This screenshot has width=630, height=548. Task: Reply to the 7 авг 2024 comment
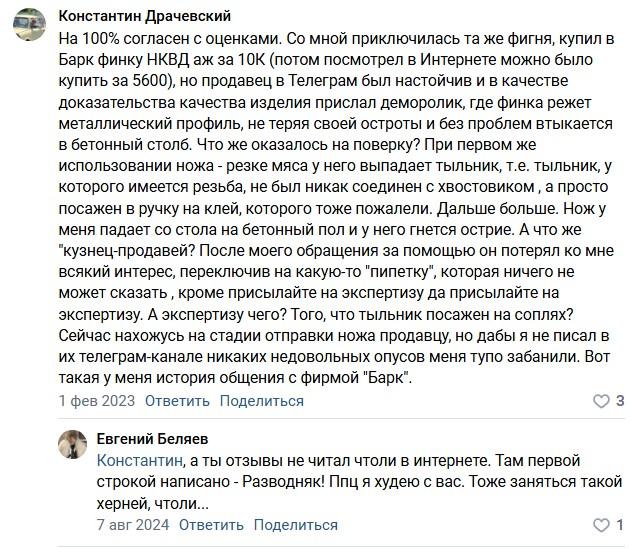click(x=211, y=525)
